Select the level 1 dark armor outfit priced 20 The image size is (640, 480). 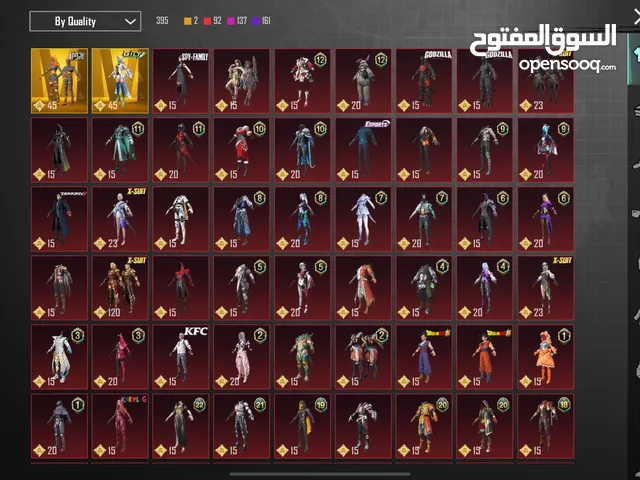(x=59, y=426)
